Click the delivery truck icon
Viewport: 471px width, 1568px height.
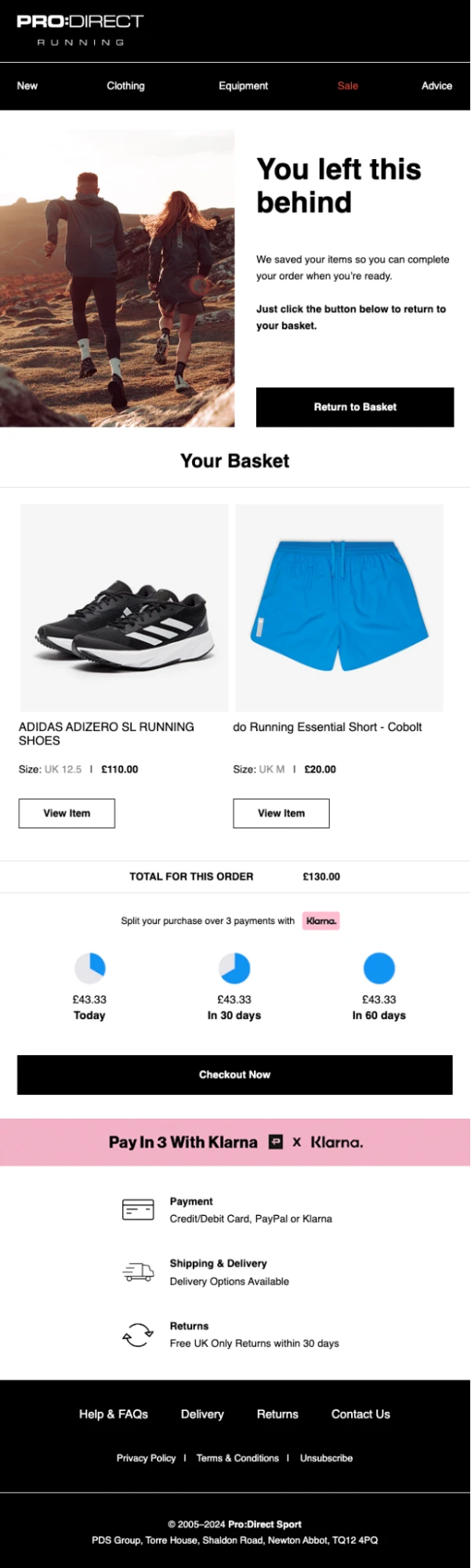pyautogui.click(x=138, y=1271)
